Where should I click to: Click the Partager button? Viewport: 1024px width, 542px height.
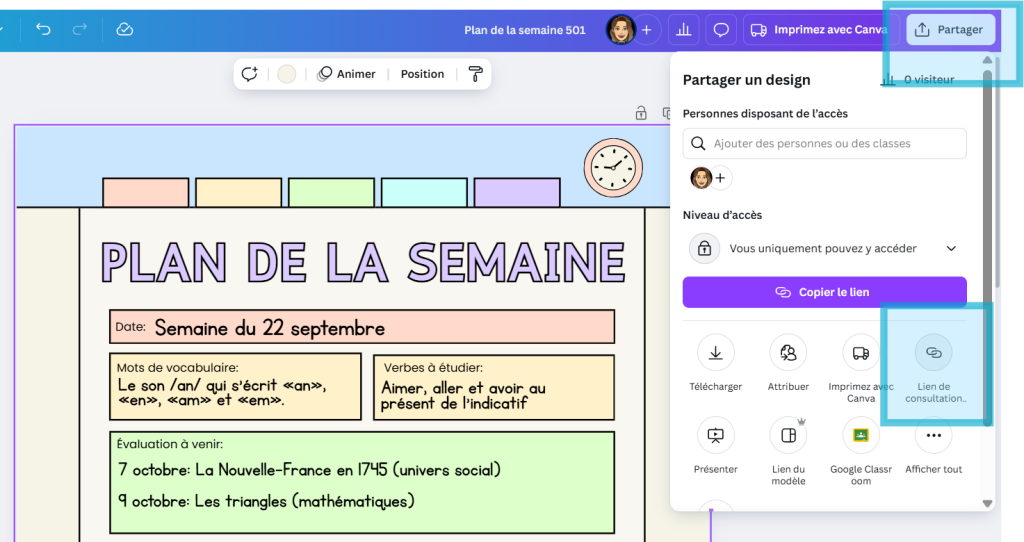tap(950, 30)
